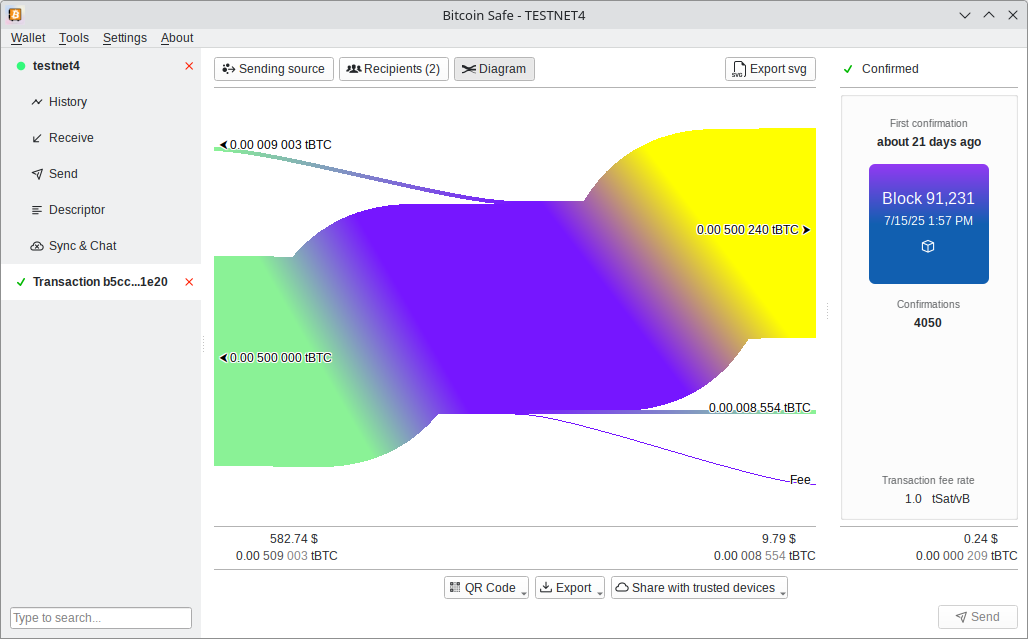Maximize the Bitcoin Safe window
Screen dimensions: 1028x639
[989, 15]
